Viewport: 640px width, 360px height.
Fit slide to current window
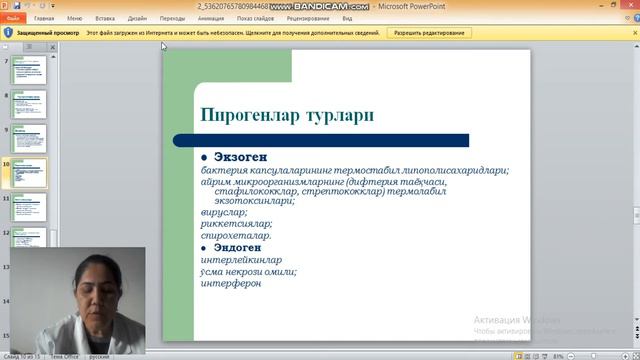point(636,356)
